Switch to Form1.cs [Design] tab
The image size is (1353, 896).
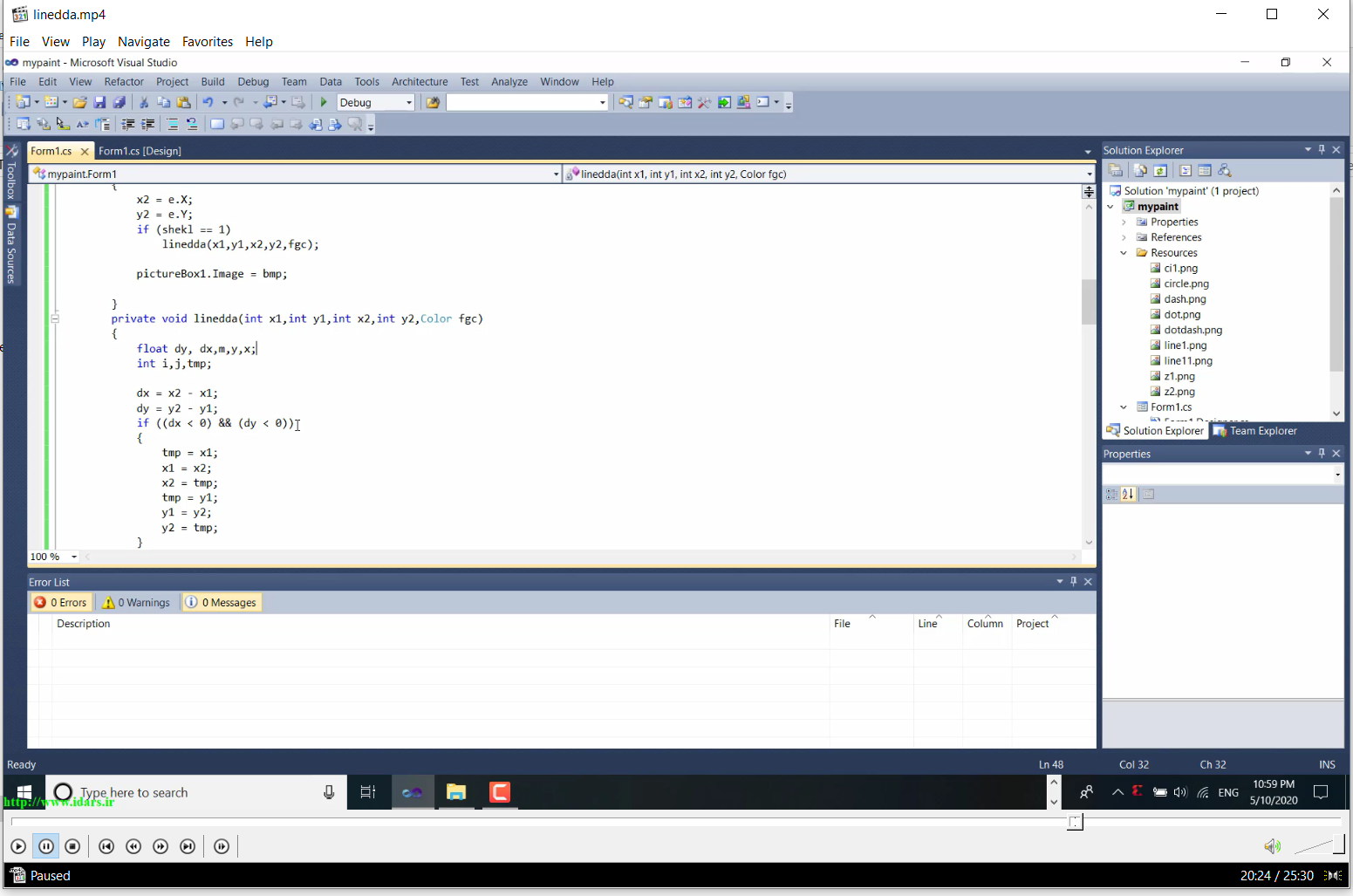140,151
